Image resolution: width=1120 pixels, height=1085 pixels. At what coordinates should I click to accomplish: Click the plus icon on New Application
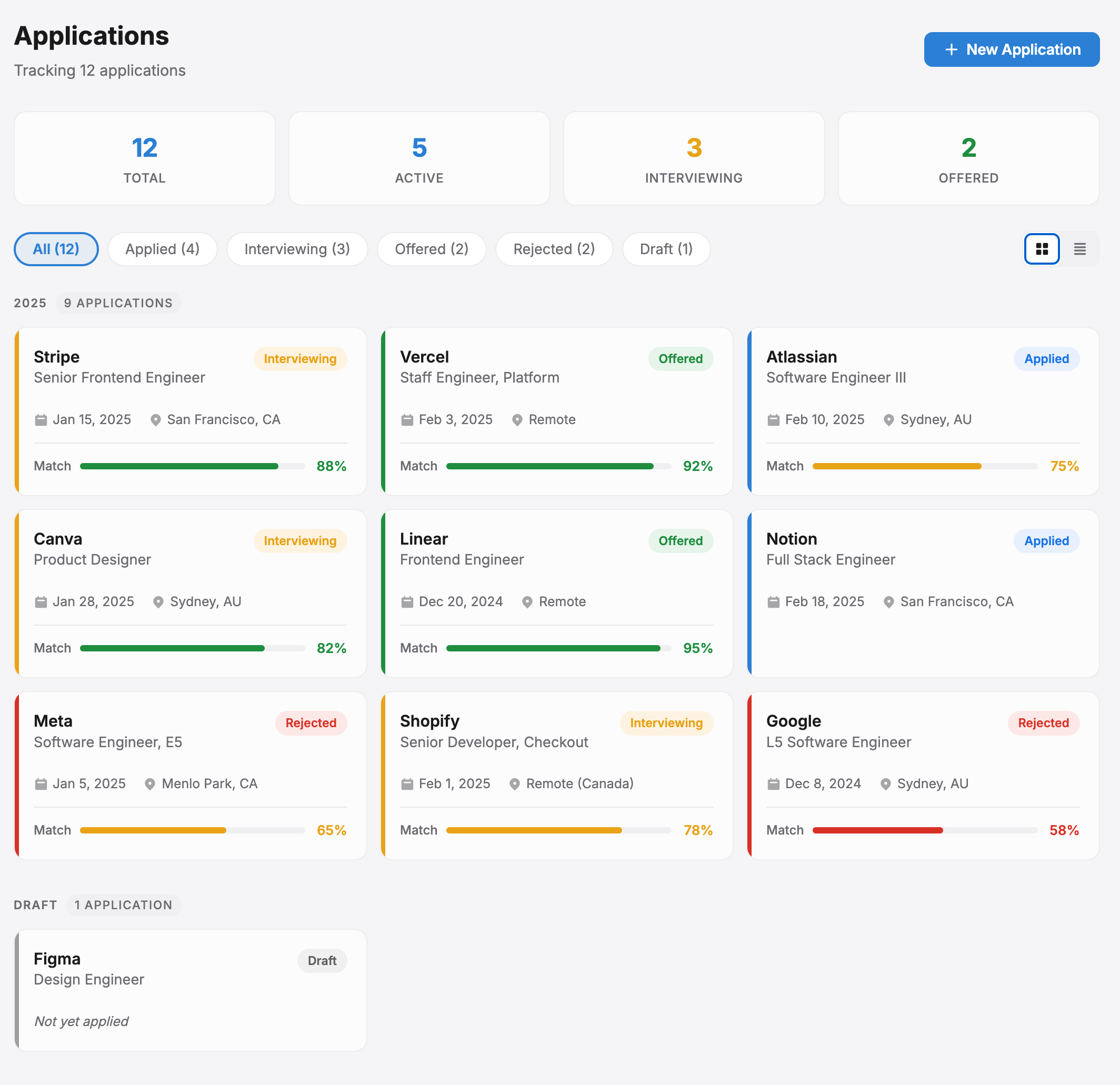coord(952,49)
